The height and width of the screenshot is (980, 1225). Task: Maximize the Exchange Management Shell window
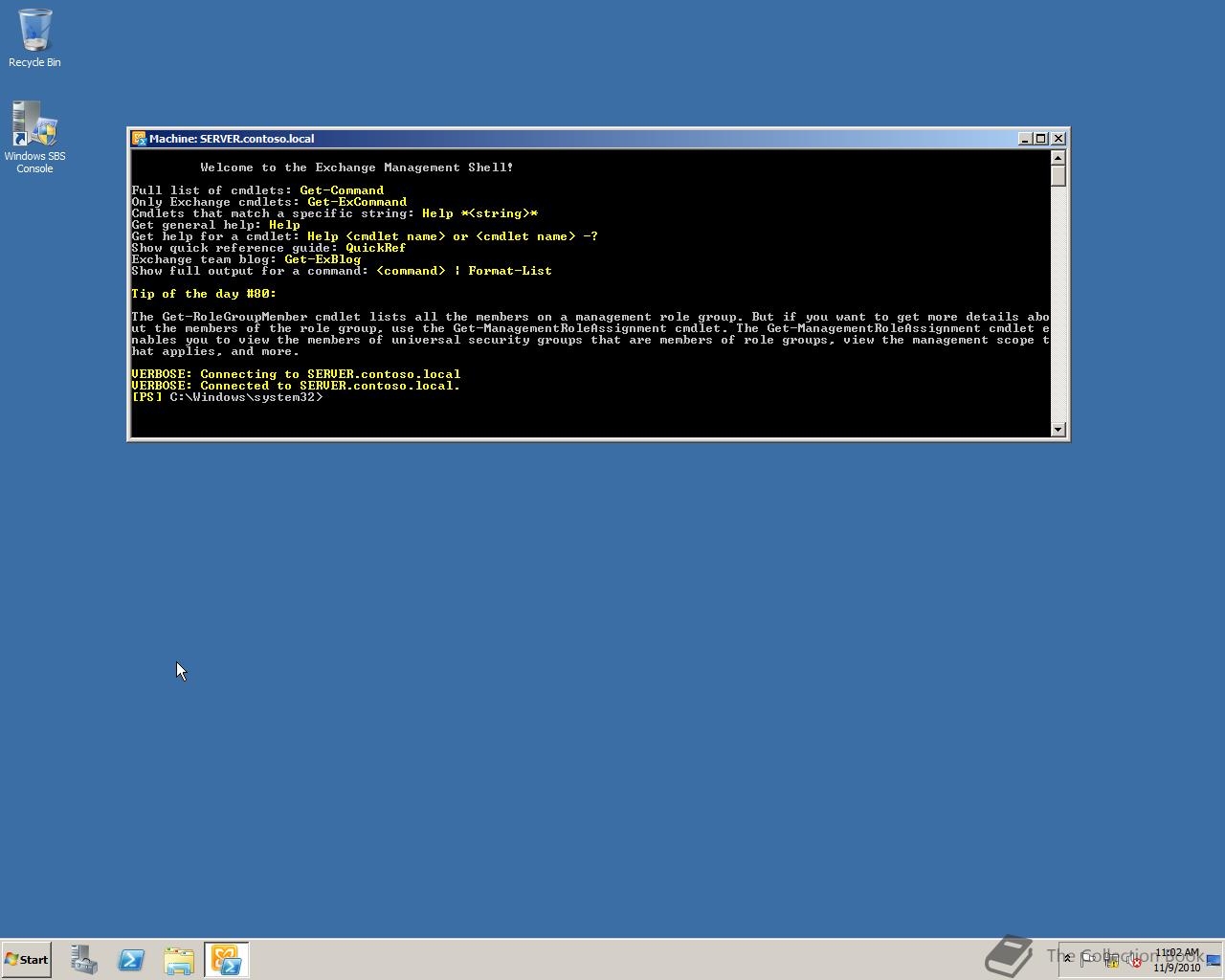[x=1040, y=139]
